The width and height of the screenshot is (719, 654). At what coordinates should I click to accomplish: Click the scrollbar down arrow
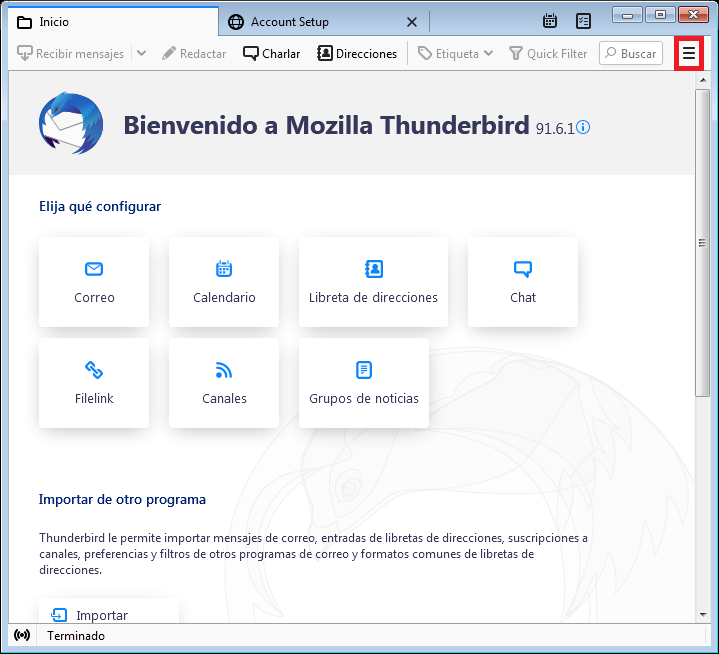coord(702,614)
